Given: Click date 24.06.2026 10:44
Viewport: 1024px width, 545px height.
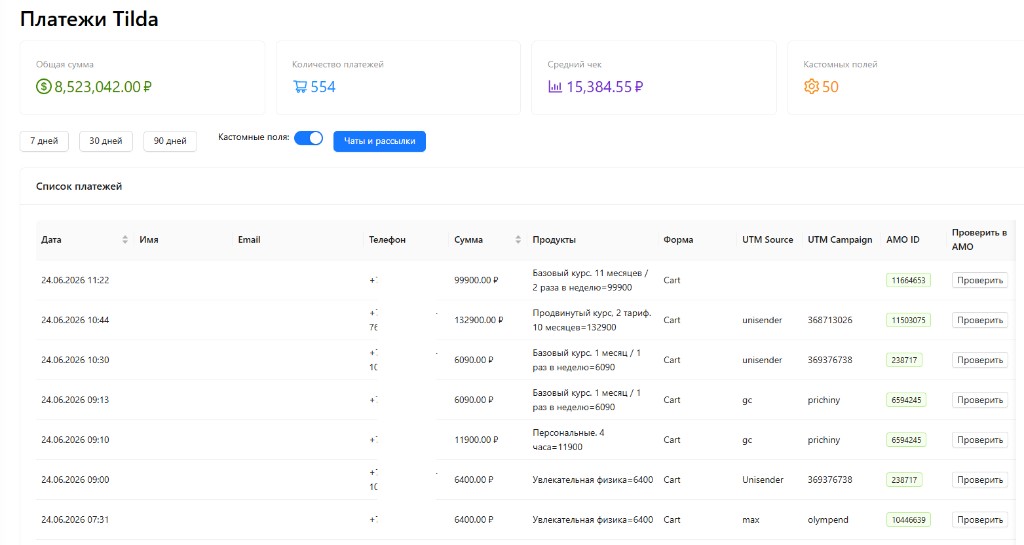Looking at the screenshot, I should [75, 320].
